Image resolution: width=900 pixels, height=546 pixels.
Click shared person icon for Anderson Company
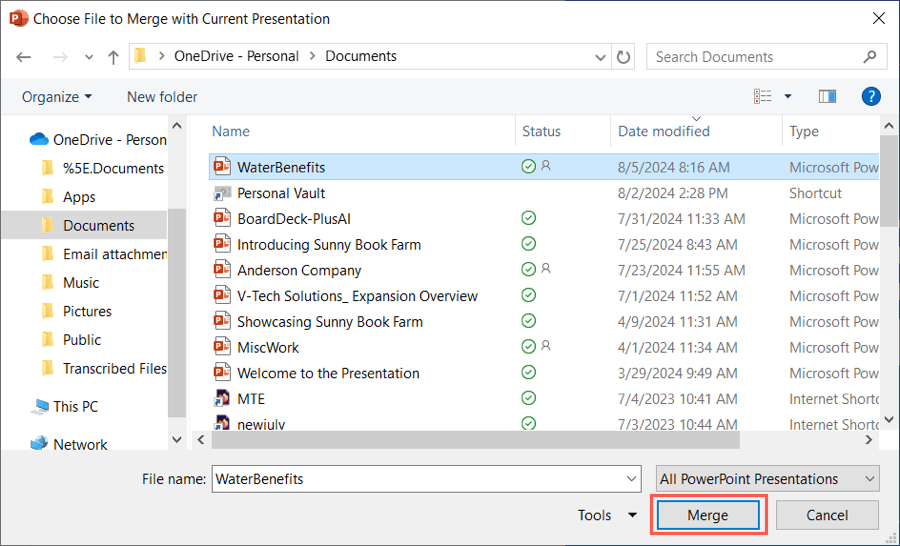546,268
